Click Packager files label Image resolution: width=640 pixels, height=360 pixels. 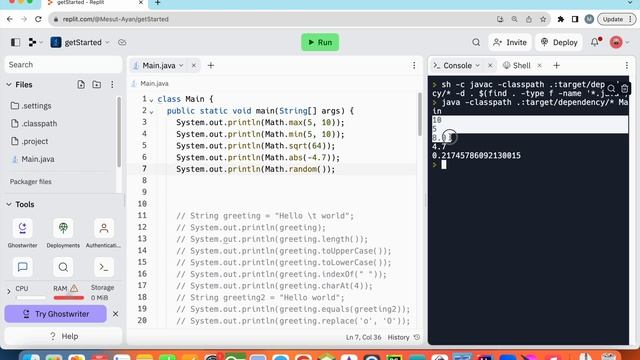(x=31, y=182)
